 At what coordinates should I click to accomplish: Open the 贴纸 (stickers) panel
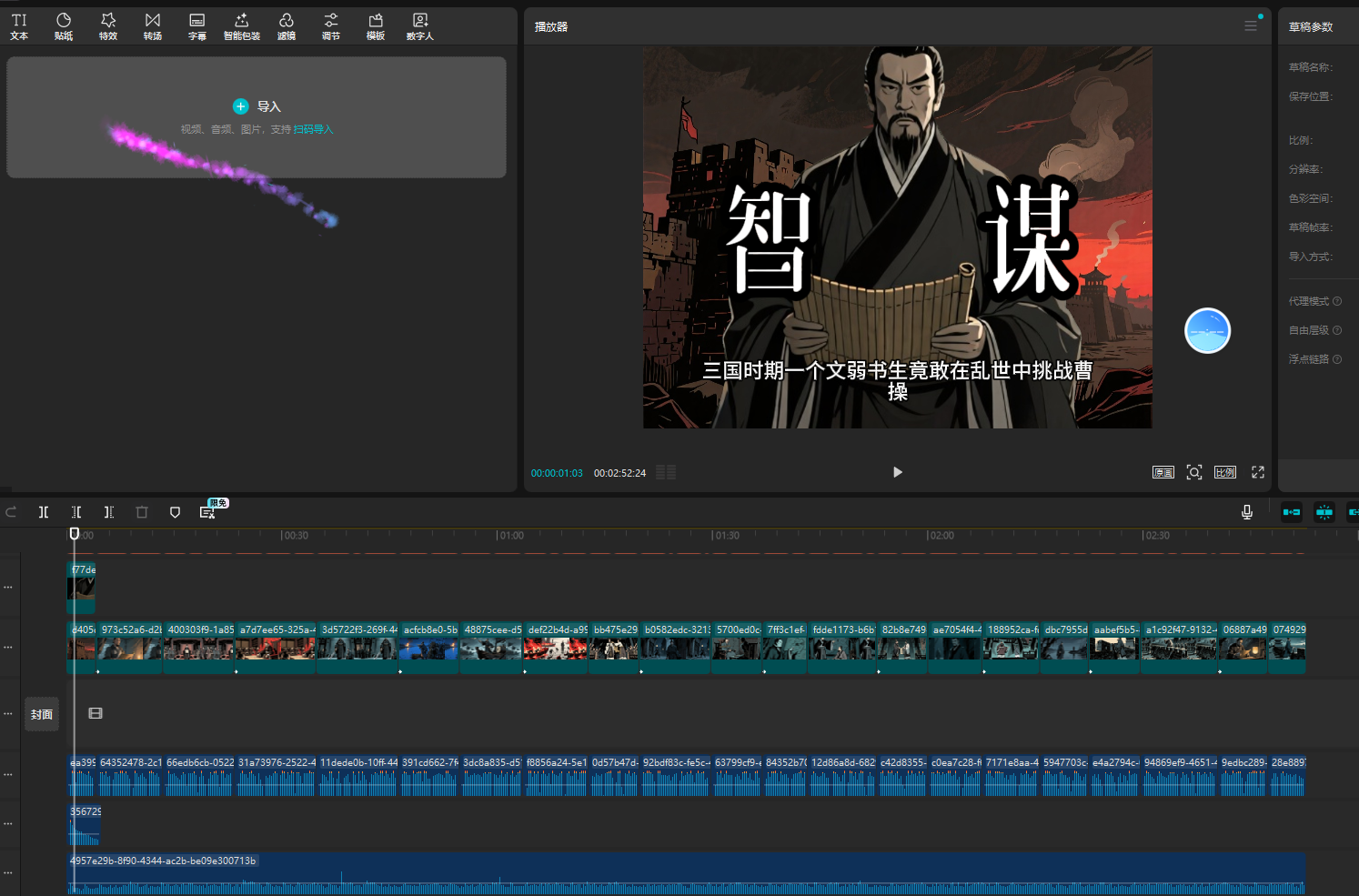[63, 26]
